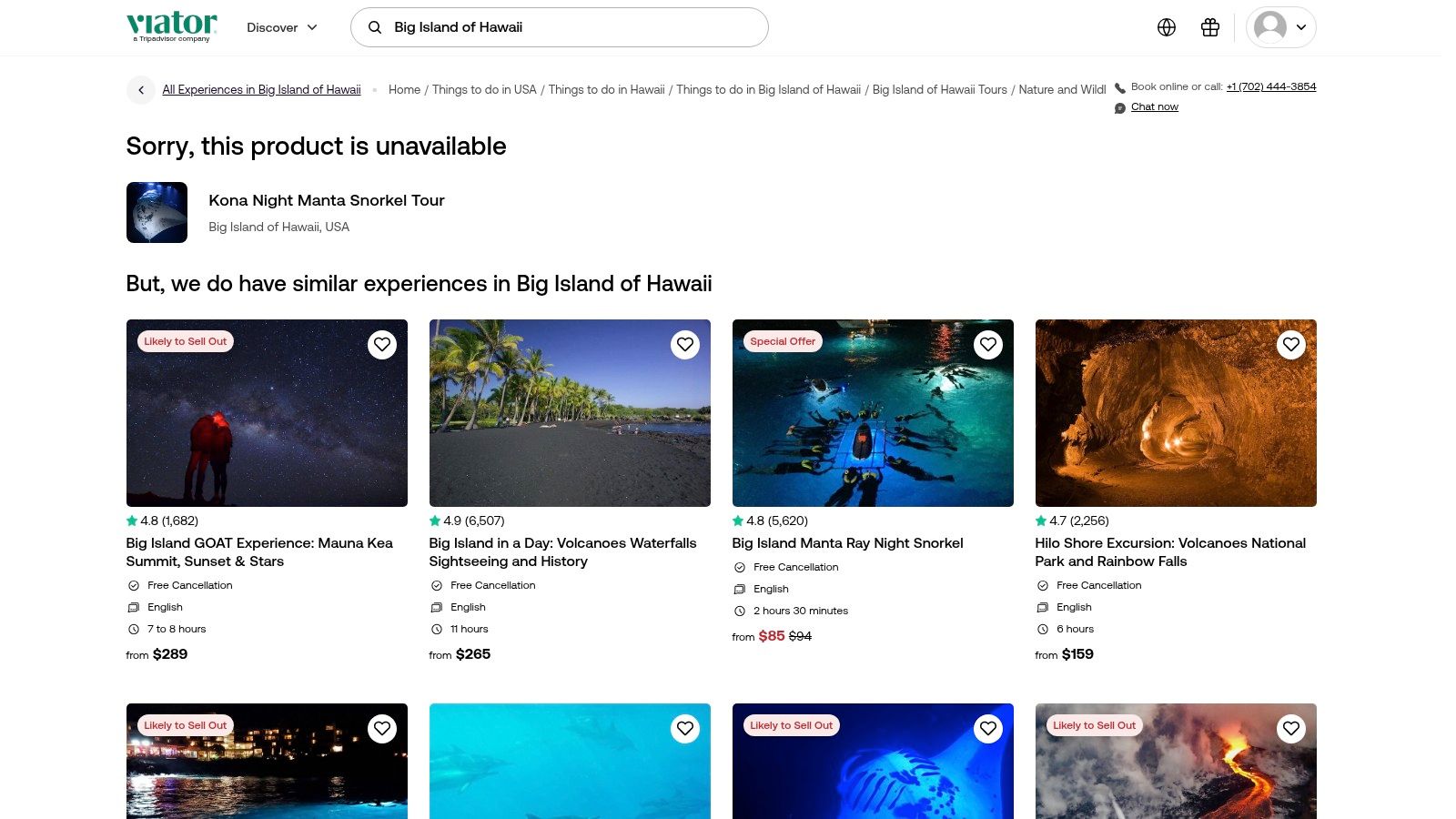Image resolution: width=1456 pixels, height=819 pixels.
Task: Click the Viator logo
Action: (x=172, y=26)
